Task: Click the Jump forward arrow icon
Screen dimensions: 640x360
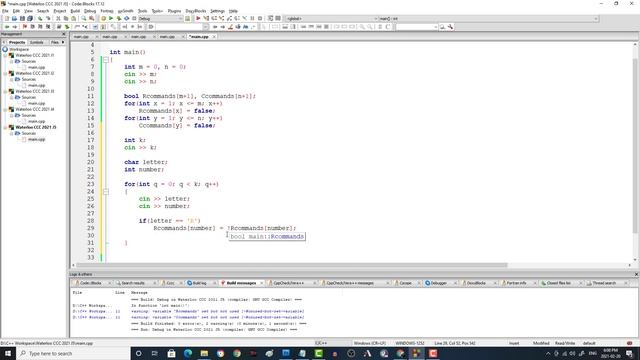Action: 15,27
